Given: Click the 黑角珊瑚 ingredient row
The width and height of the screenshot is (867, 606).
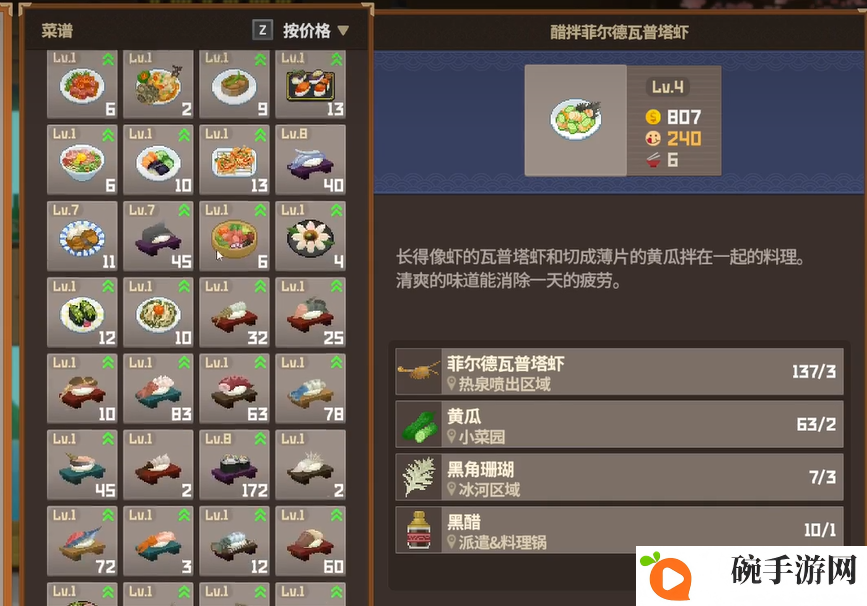Looking at the screenshot, I should click(x=620, y=477).
